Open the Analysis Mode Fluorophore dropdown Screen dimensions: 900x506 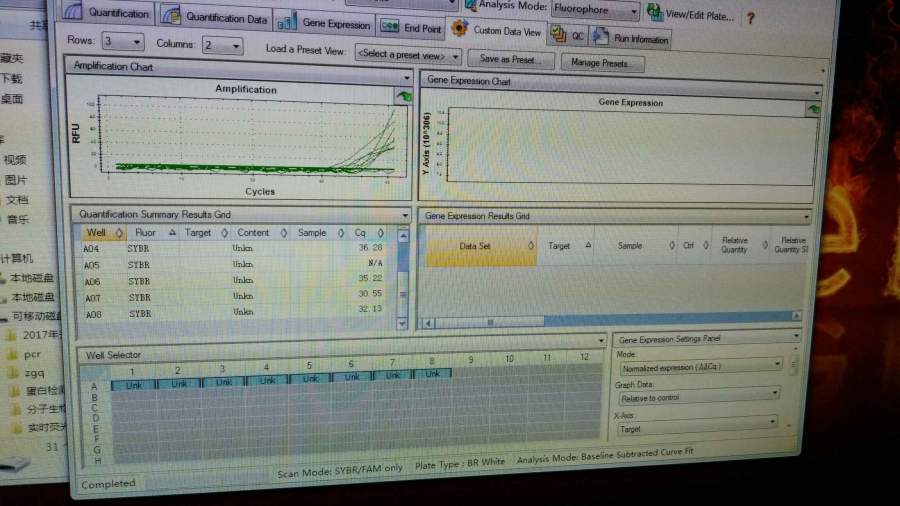[x=595, y=10]
